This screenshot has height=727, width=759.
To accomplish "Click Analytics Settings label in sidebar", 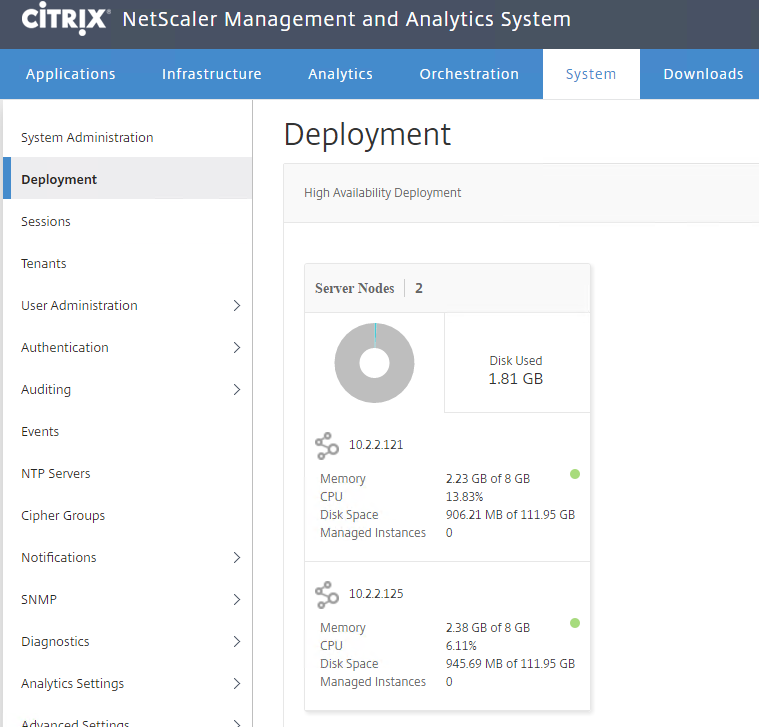I will click(x=73, y=683).
